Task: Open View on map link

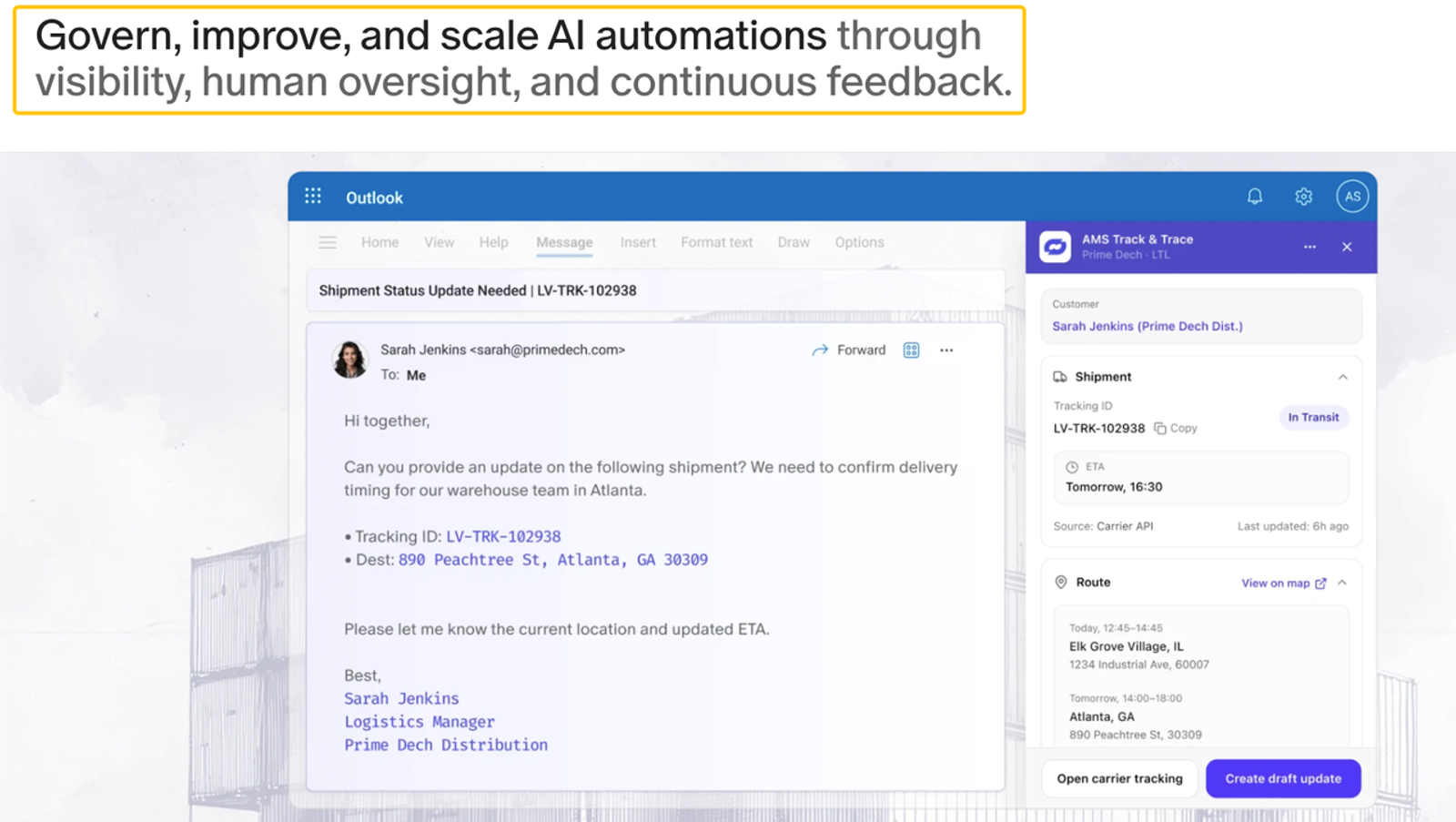Action: tap(1275, 584)
